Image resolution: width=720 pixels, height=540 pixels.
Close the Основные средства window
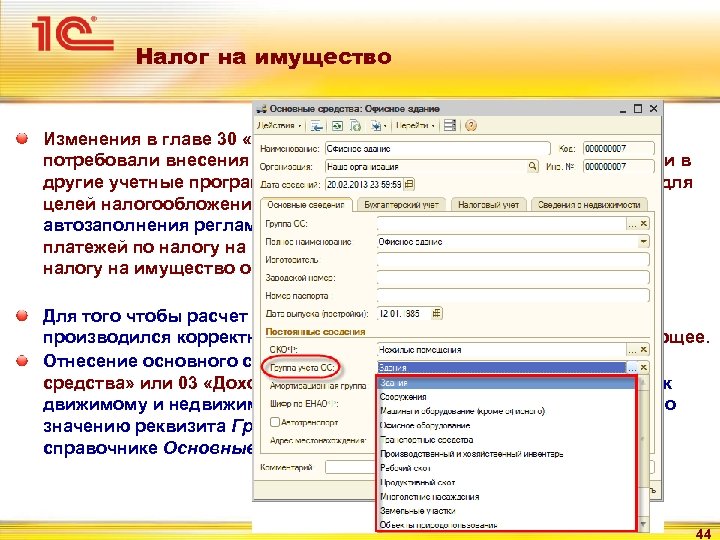pos(653,109)
